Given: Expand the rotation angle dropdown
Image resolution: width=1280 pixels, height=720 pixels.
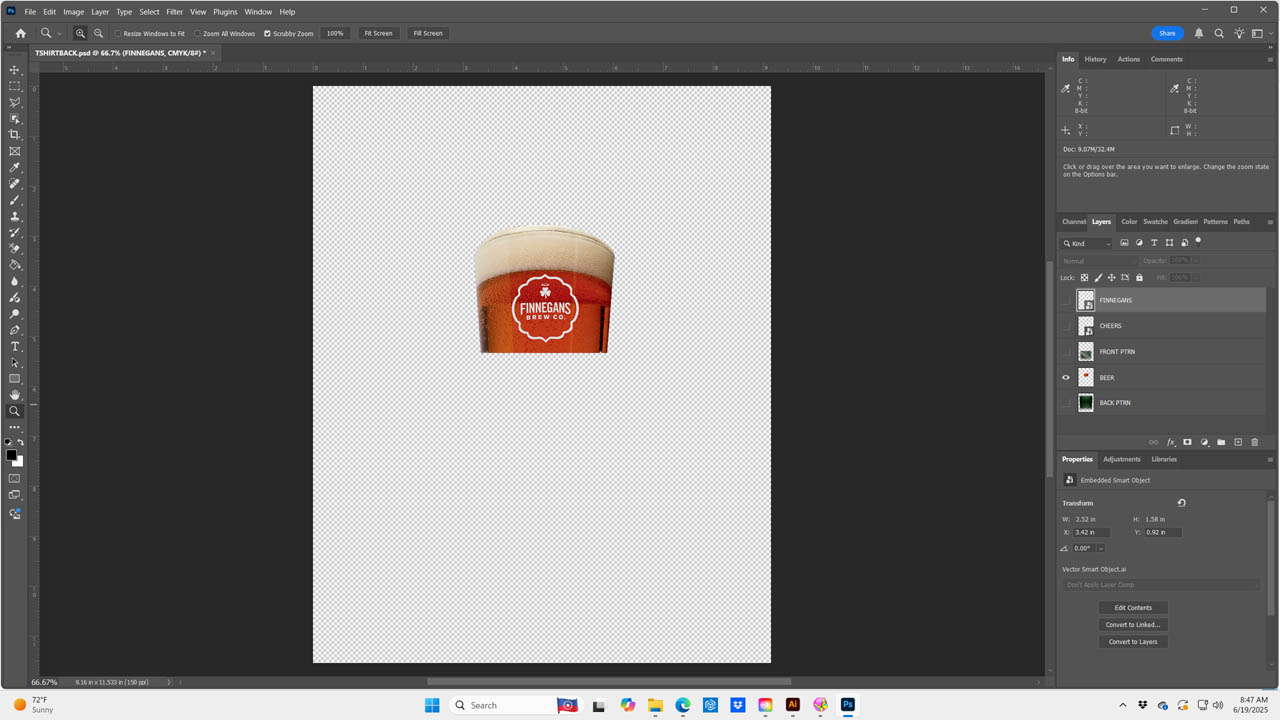Looking at the screenshot, I should pyautogui.click(x=1101, y=548).
